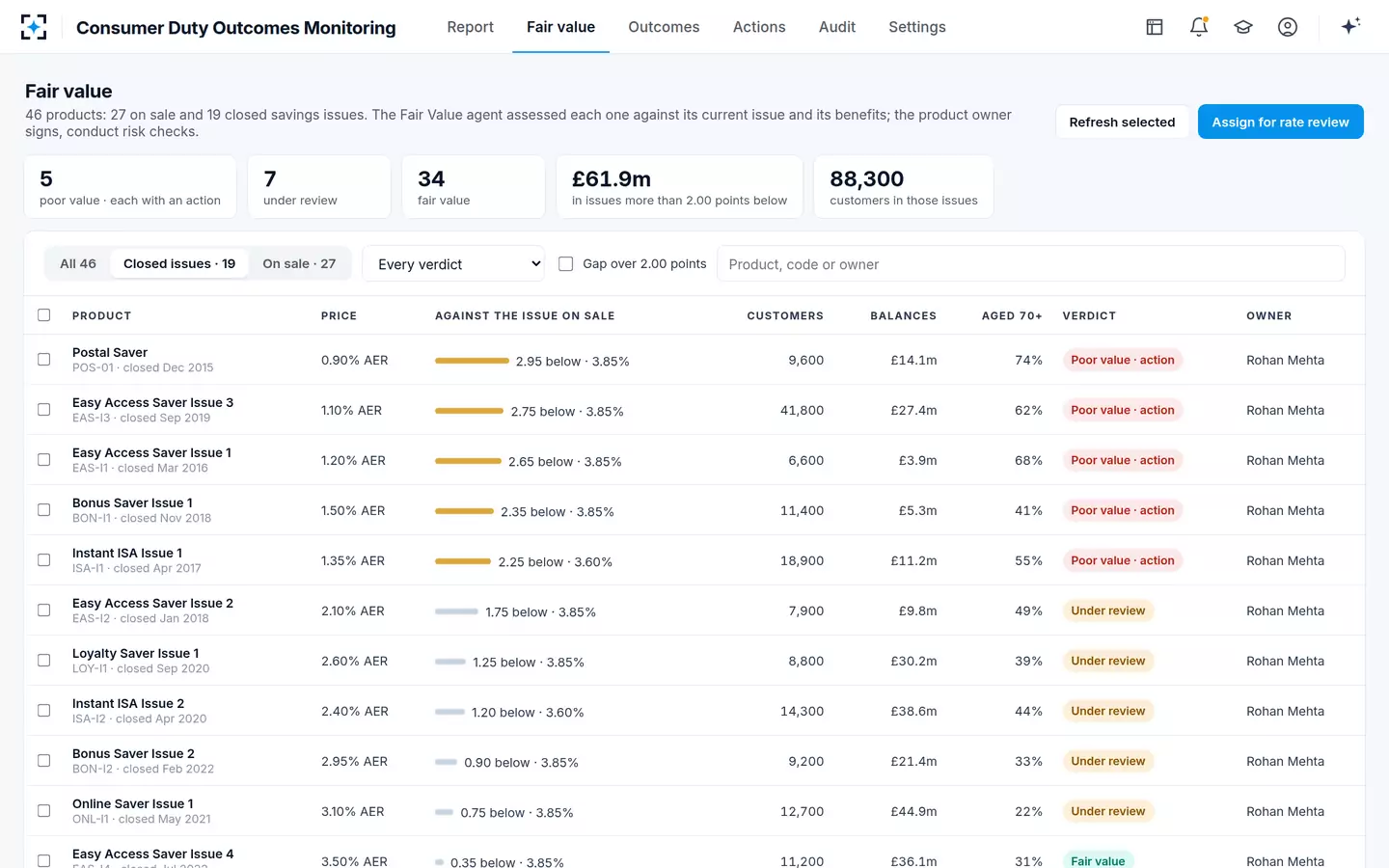Image resolution: width=1389 pixels, height=868 pixels.
Task: Click the 34 fair value summary card
Action: click(474, 187)
